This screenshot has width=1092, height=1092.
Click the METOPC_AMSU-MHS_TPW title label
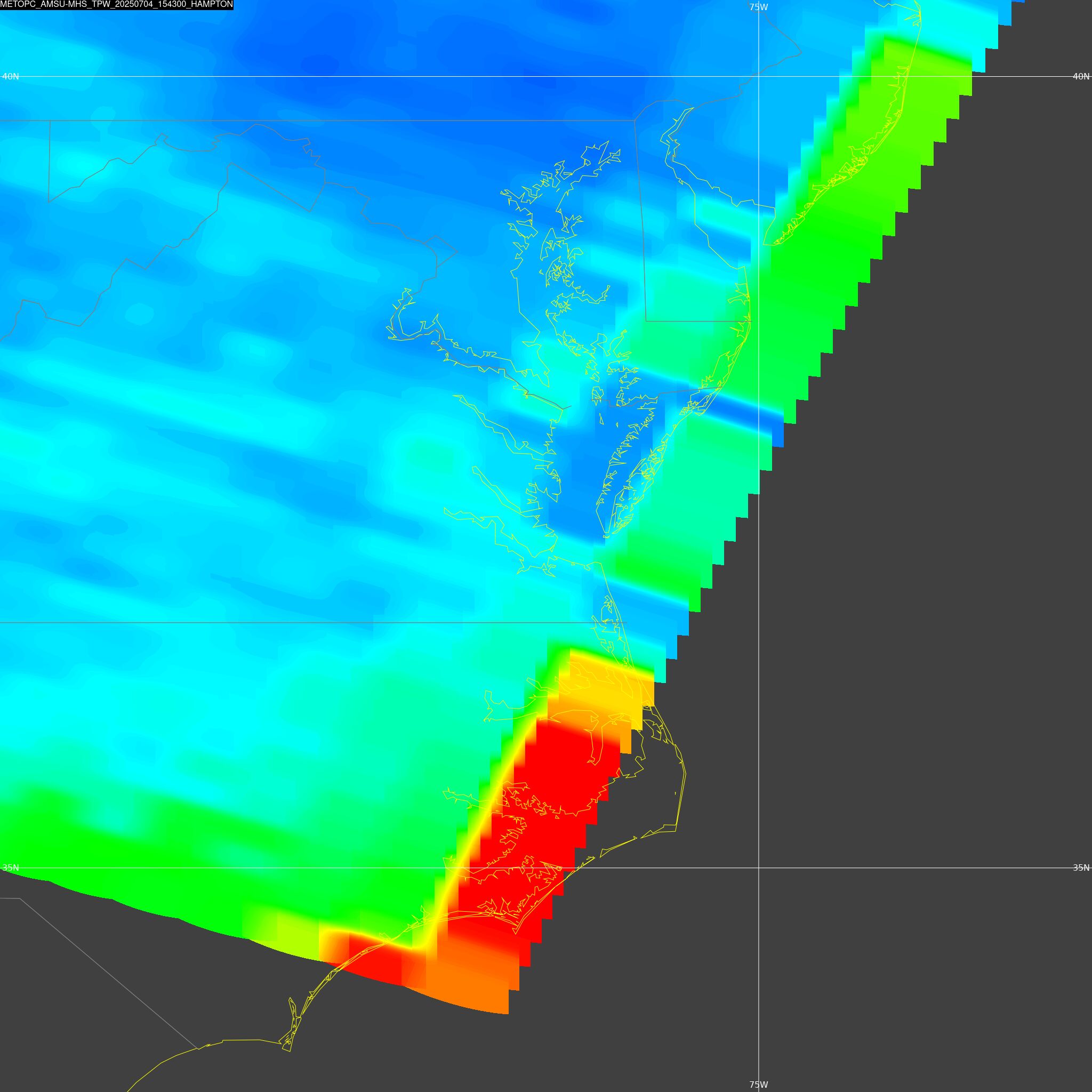tap(116, 4)
